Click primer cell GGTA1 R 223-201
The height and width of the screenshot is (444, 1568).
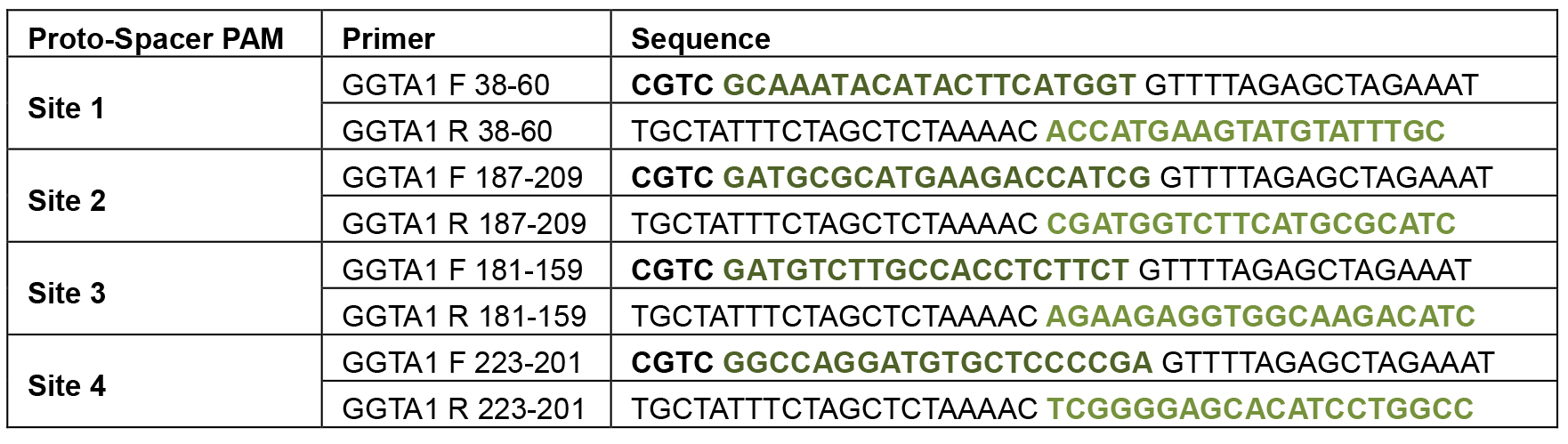(465, 409)
